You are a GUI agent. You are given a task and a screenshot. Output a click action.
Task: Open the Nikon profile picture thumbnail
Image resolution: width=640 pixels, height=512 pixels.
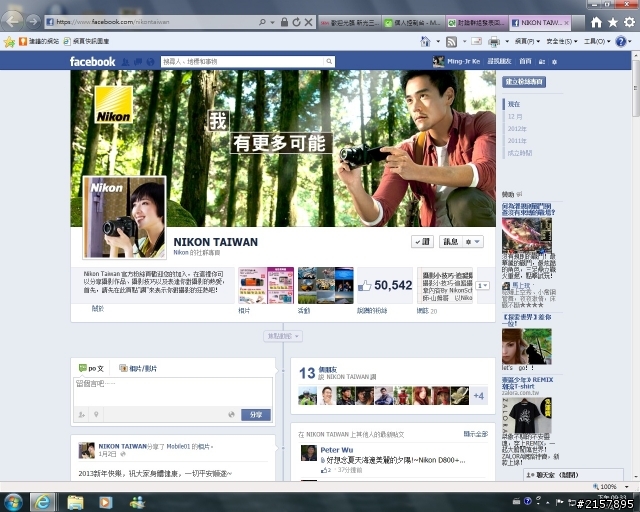(x=124, y=218)
